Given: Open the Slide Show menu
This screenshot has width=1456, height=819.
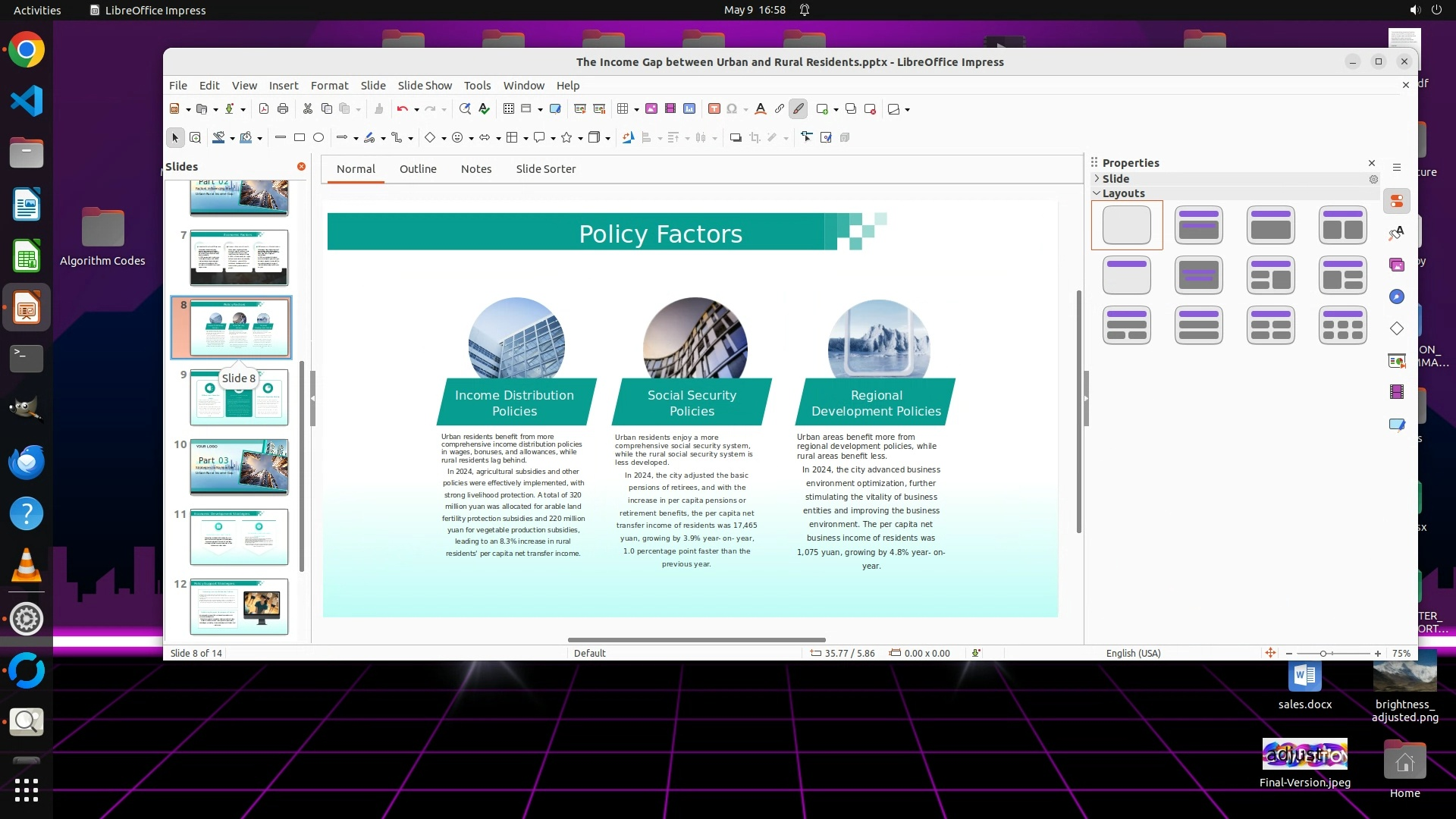Looking at the screenshot, I should pyautogui.click(x=424, y=86).
